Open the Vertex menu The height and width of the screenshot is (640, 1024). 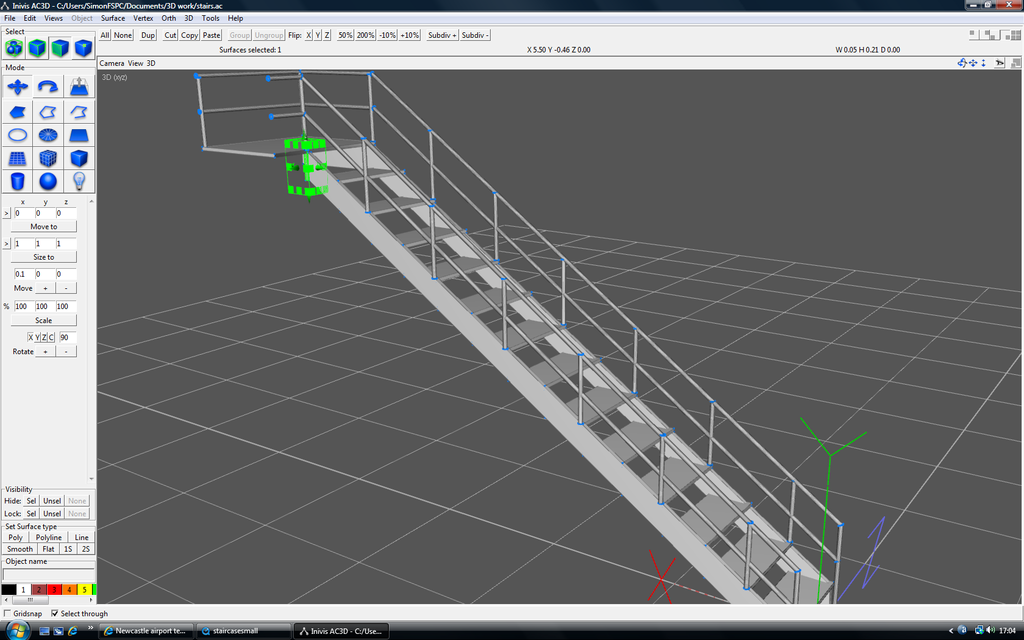pos(143,18)
